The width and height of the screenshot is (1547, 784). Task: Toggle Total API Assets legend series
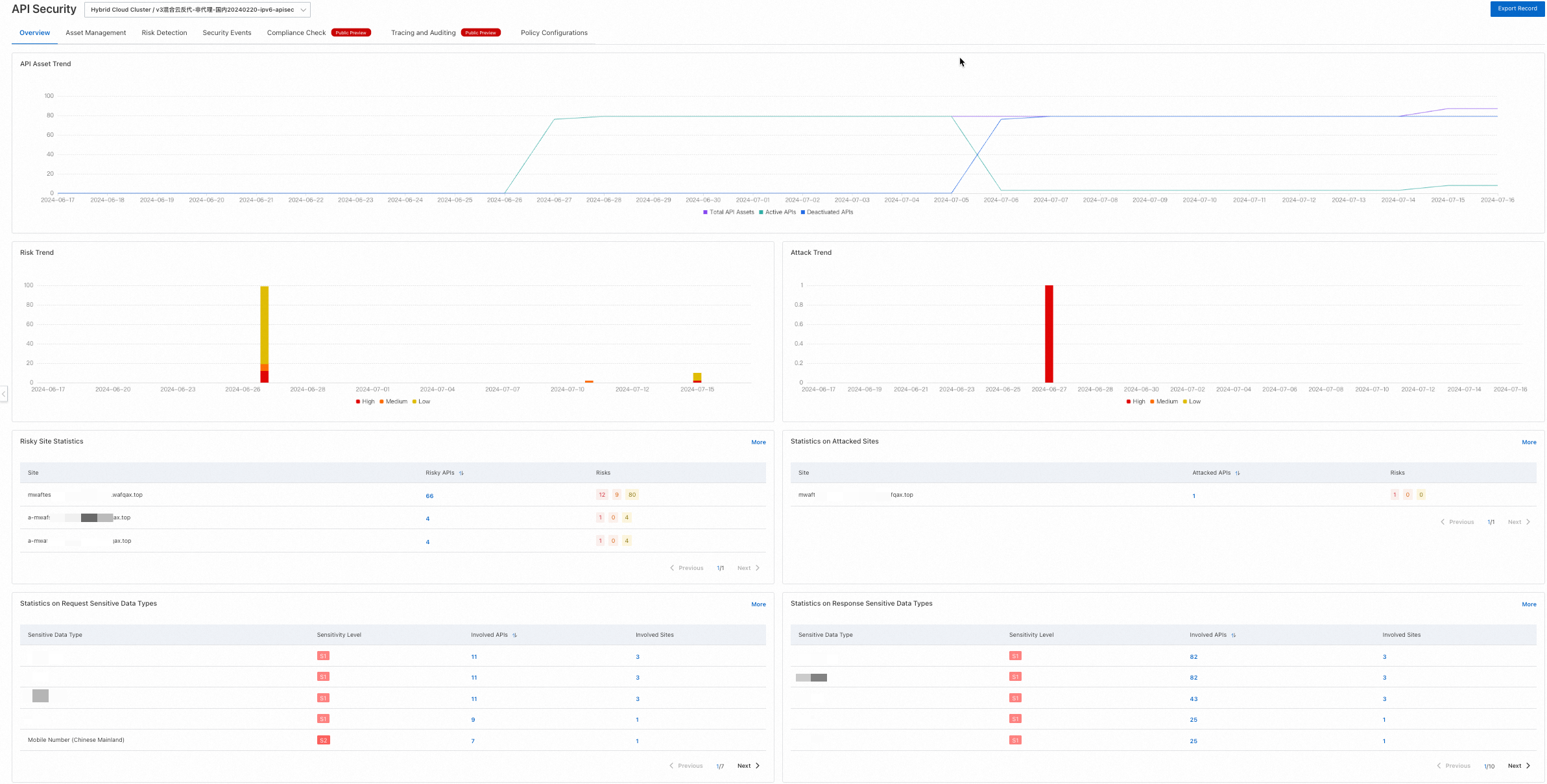pos(728,212)
